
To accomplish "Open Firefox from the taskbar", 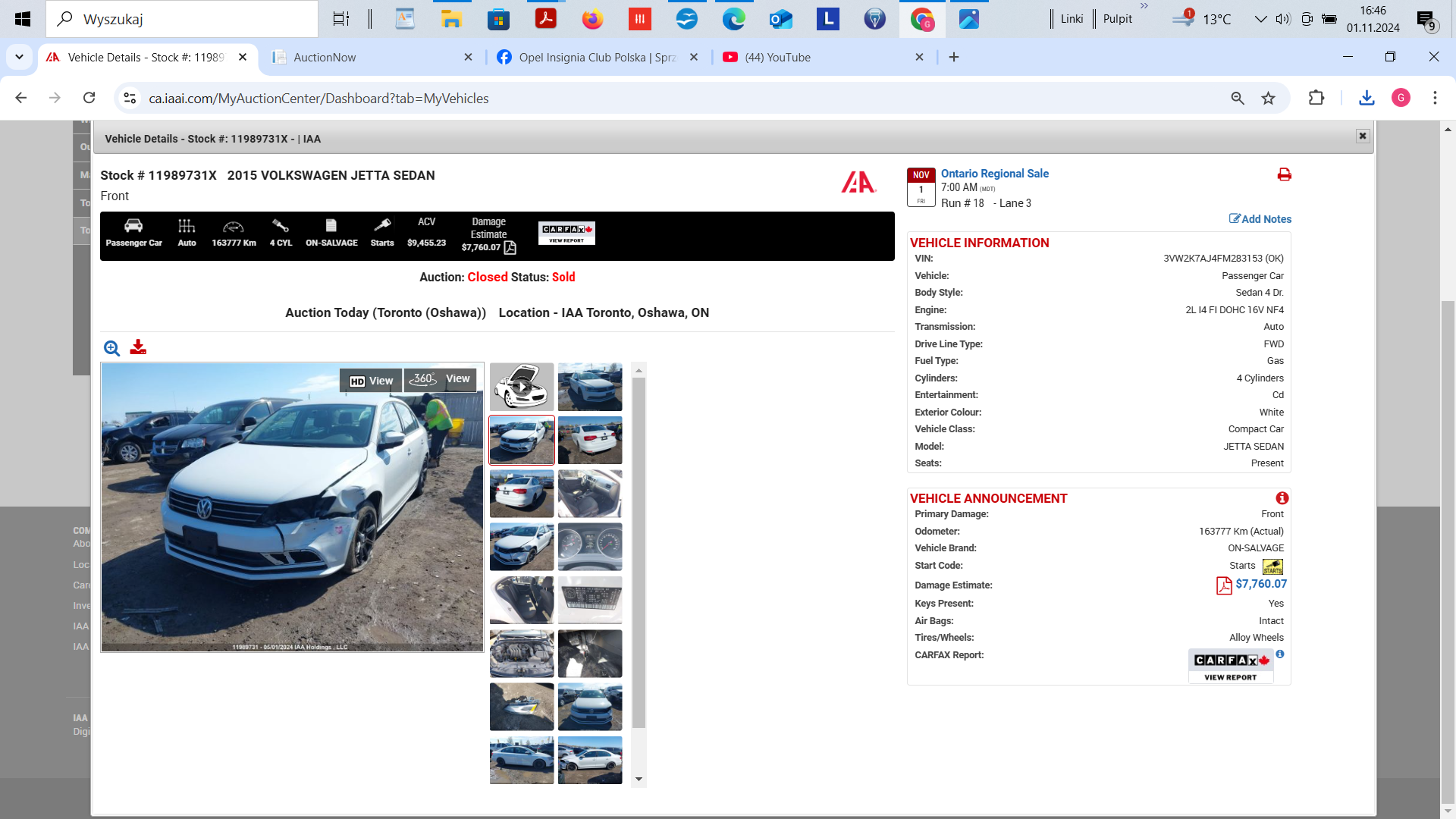I will click(x=592, y=19).
